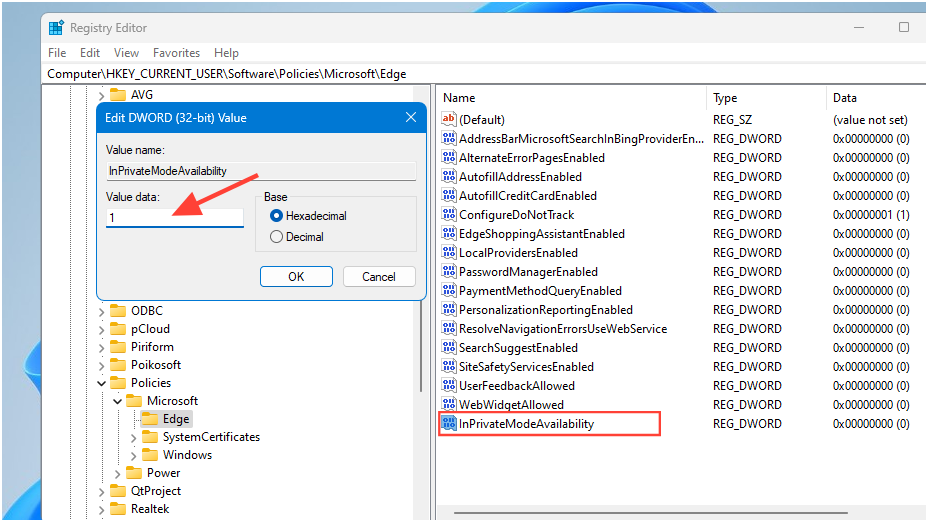Close the Edit DWORD dialog with X

(x=411, y=118)
